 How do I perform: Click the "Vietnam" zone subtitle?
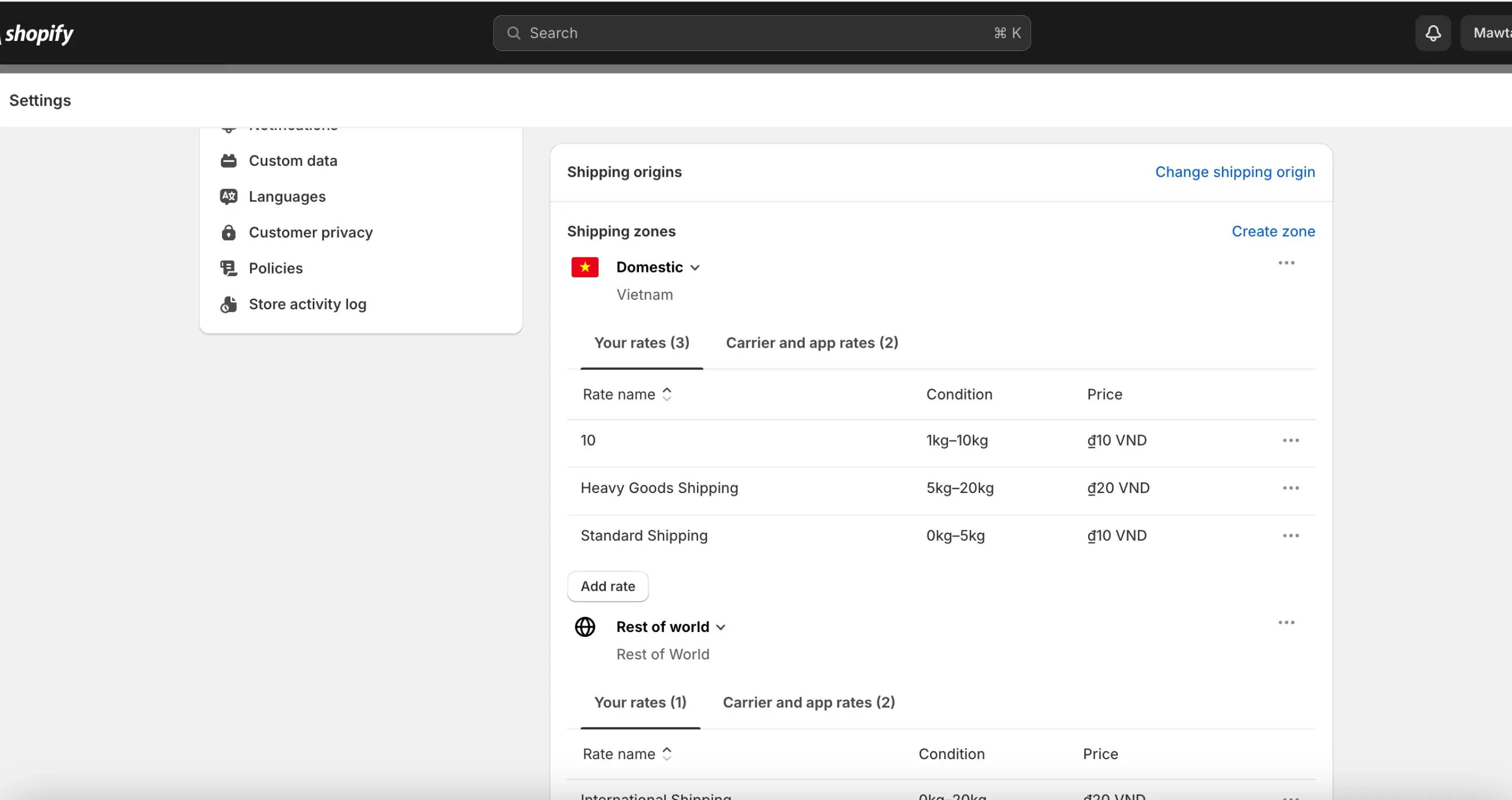645,294
